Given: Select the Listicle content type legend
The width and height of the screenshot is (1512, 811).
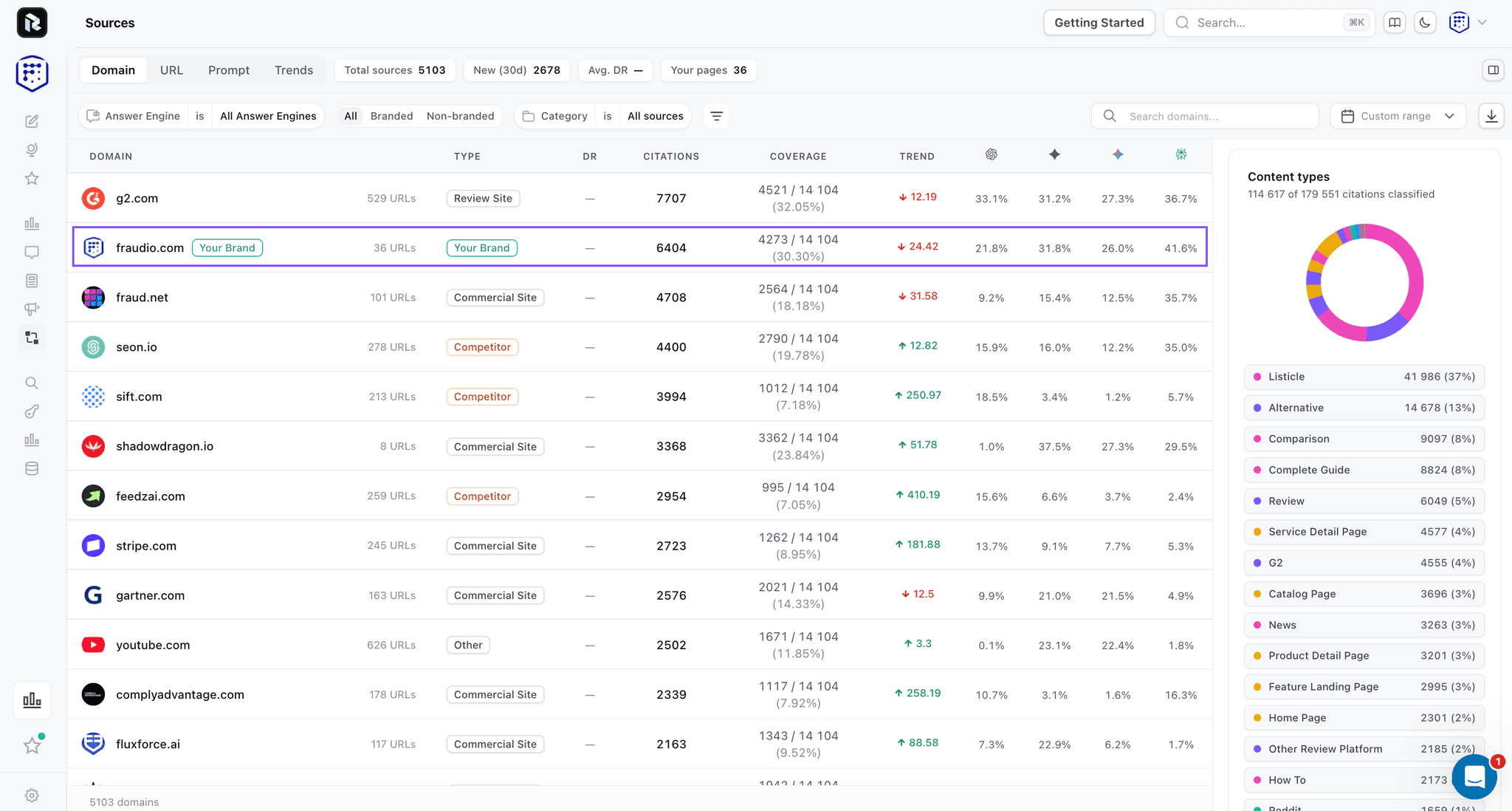Looking at the screenshot, I should (x=1364, y=377).
